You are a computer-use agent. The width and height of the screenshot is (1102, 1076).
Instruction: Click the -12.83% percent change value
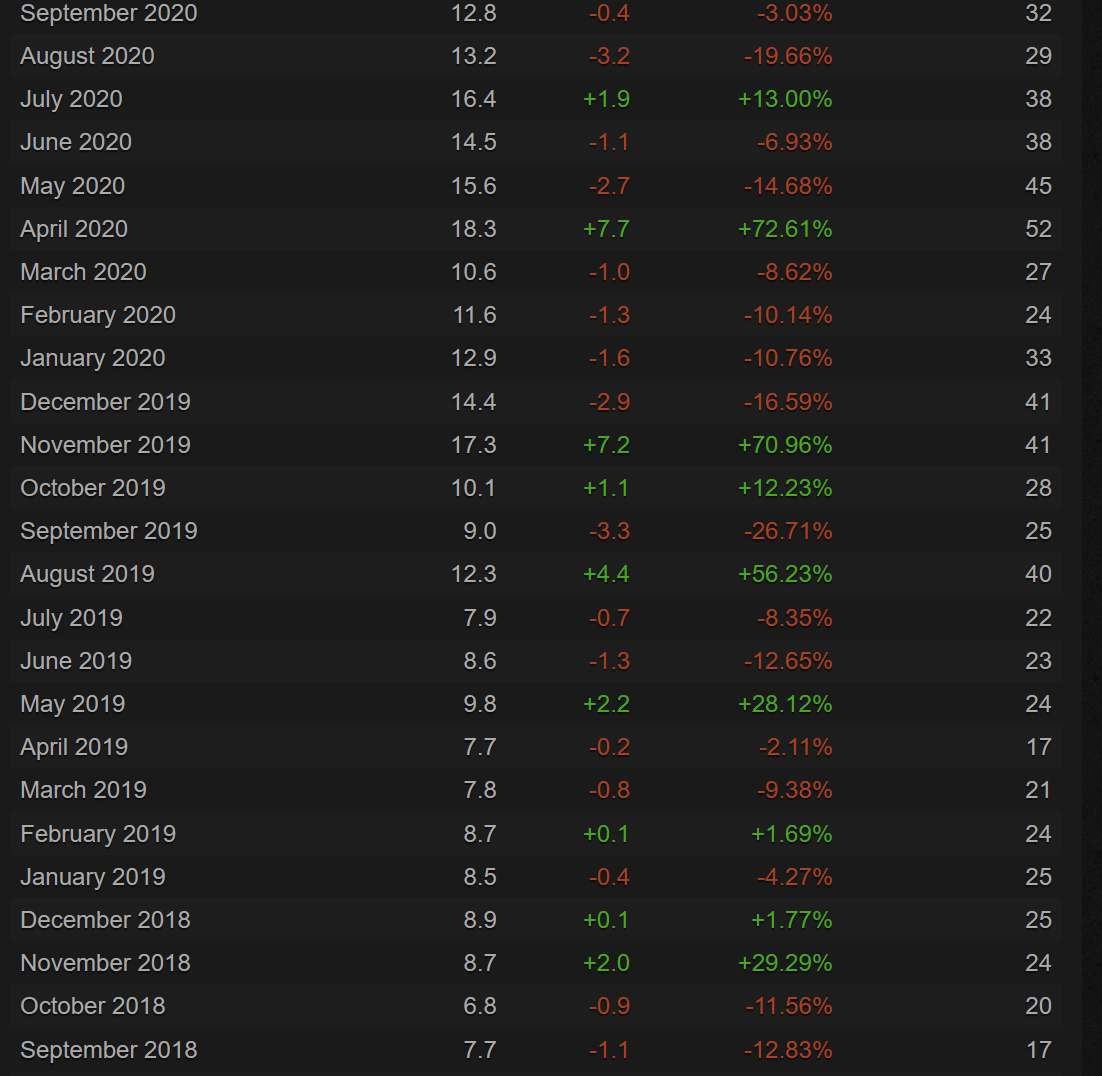[x=788, y=1050]
